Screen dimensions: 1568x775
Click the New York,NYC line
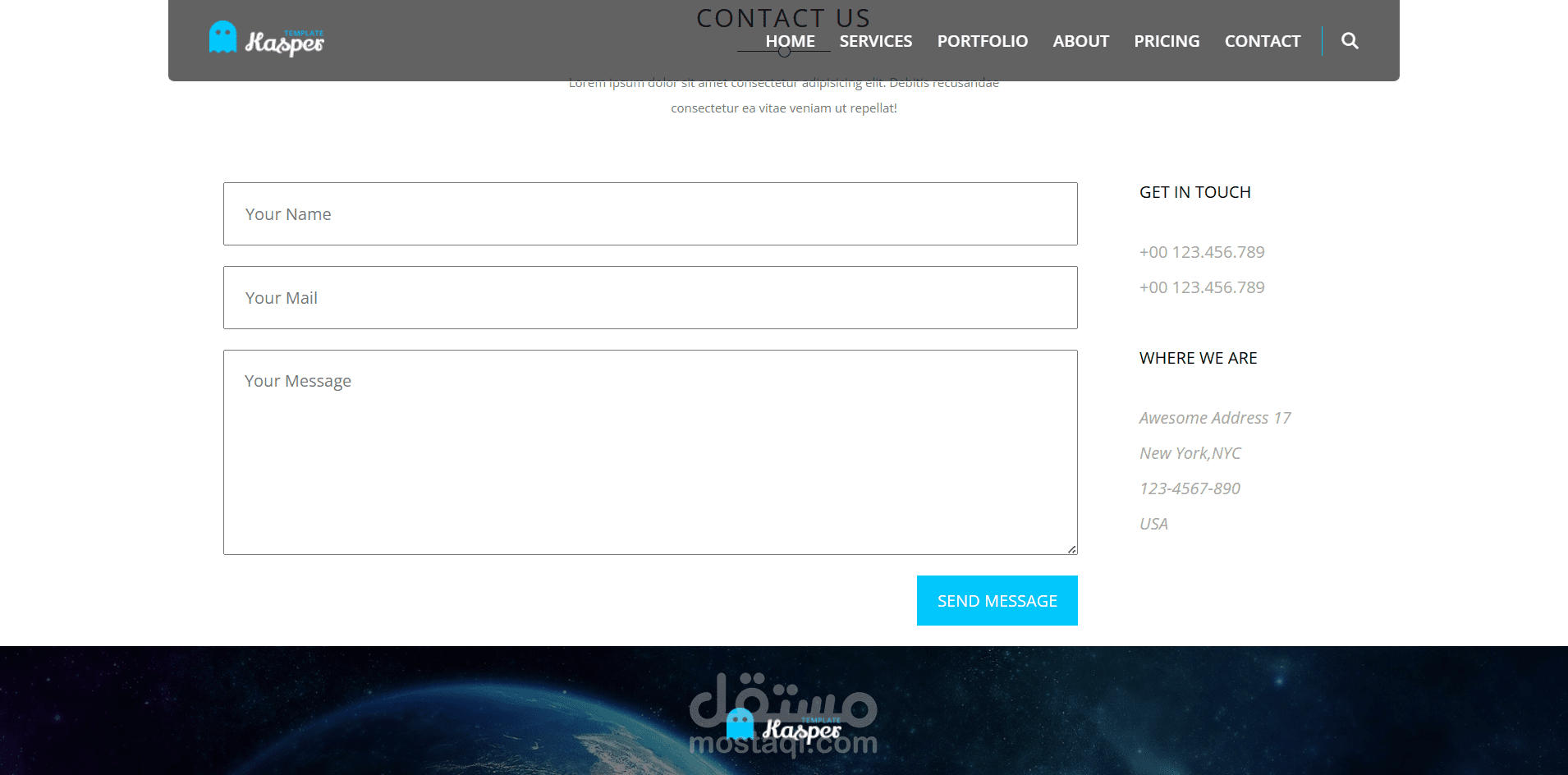click(1190, 453)
